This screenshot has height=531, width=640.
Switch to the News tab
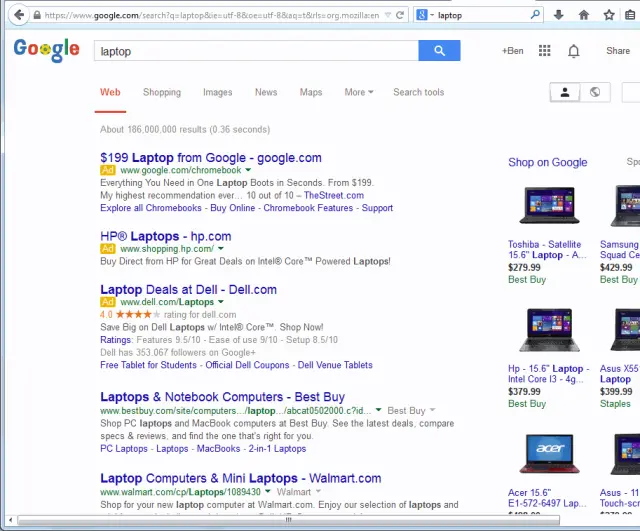266,92
